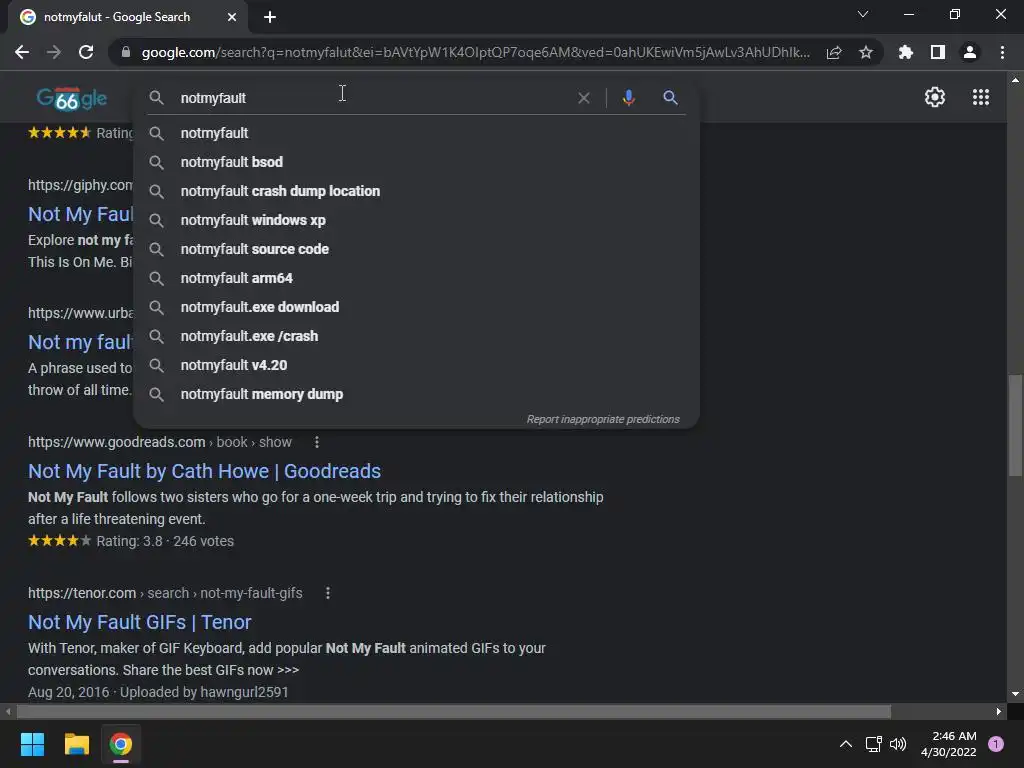Bookmark this page with the star icon

[866, 52]
